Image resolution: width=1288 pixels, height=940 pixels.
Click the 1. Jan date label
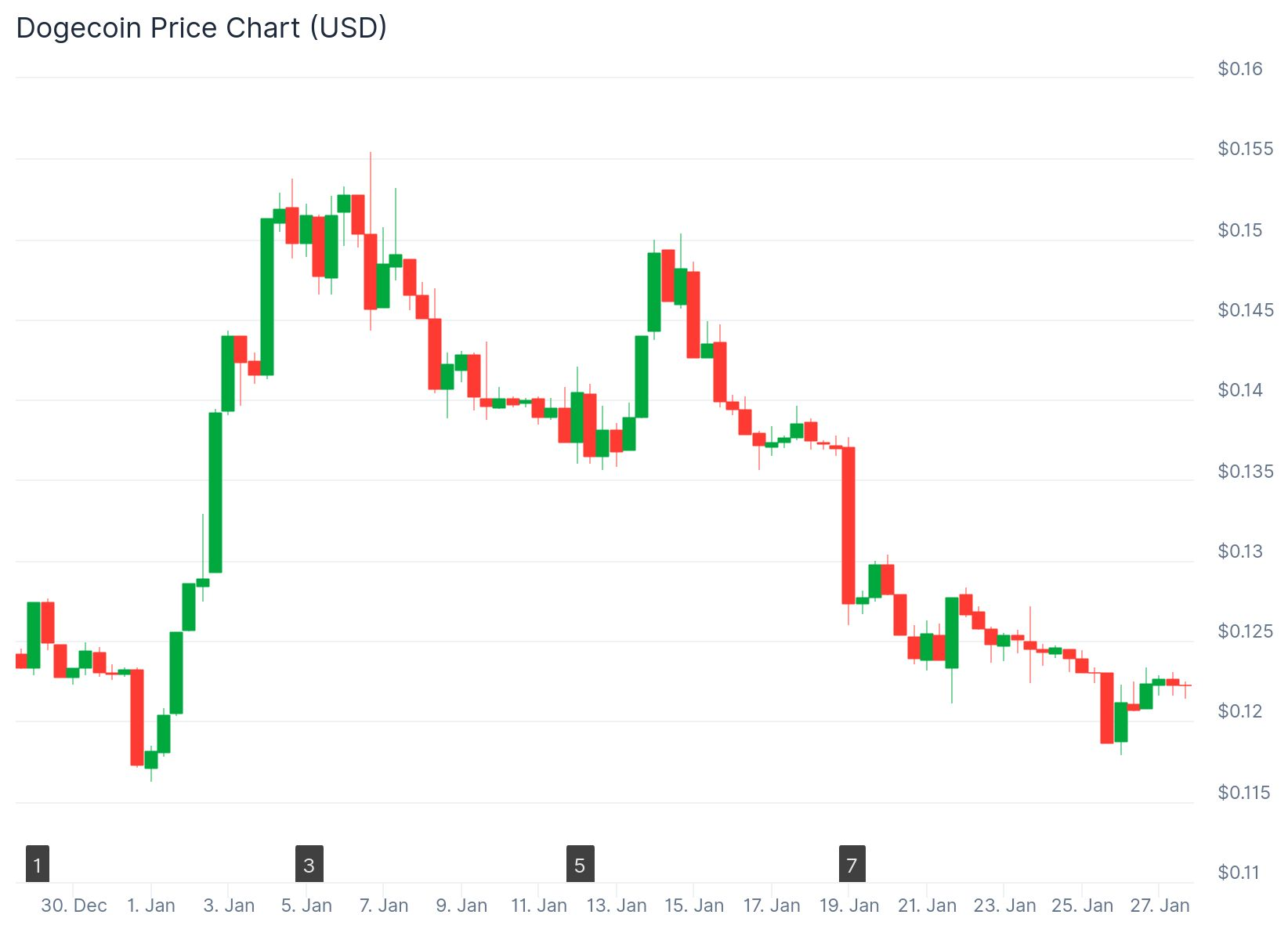tap(151, 906)
